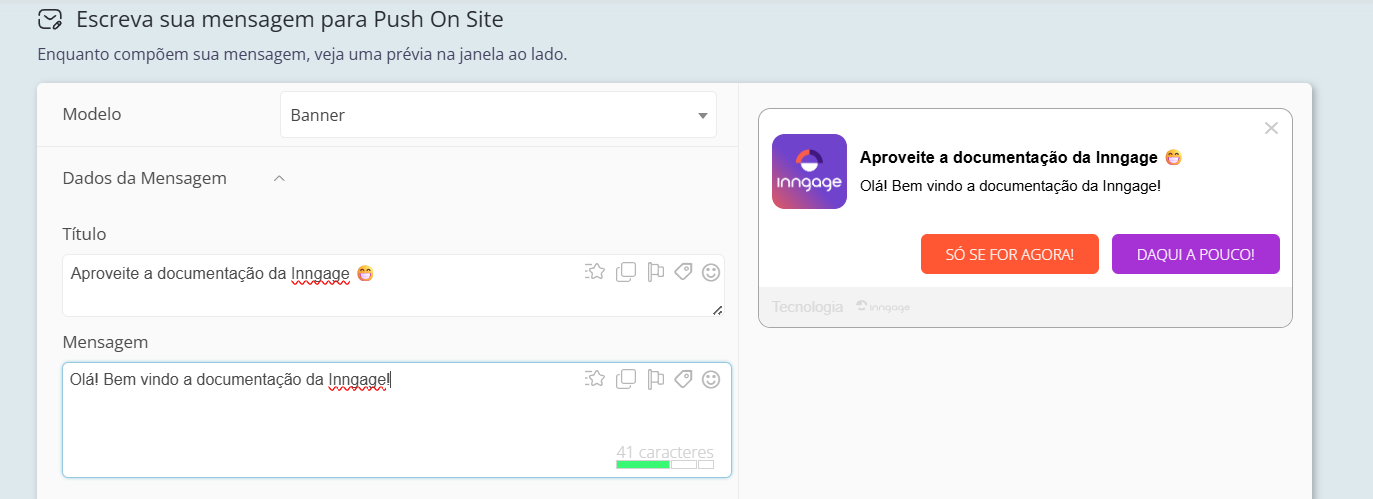Click the 'Título' field label

84,234
